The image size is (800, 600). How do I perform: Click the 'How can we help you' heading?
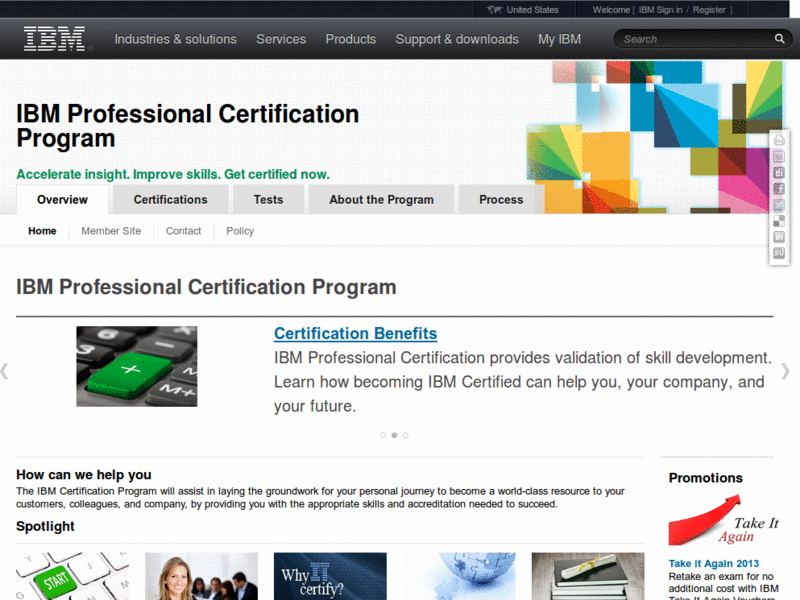tap(84, 474)
